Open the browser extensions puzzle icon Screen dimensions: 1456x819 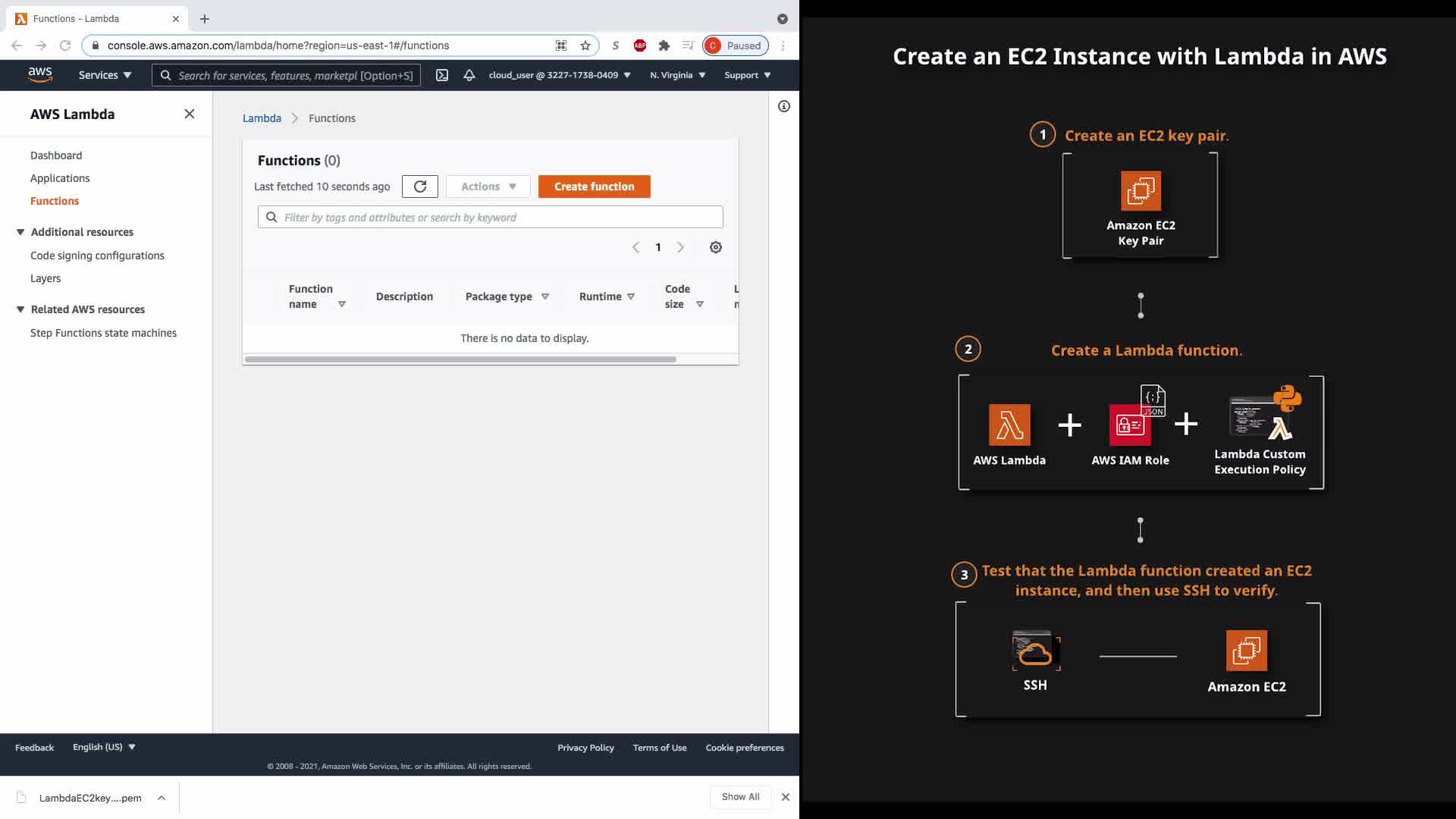coord(664,45)
